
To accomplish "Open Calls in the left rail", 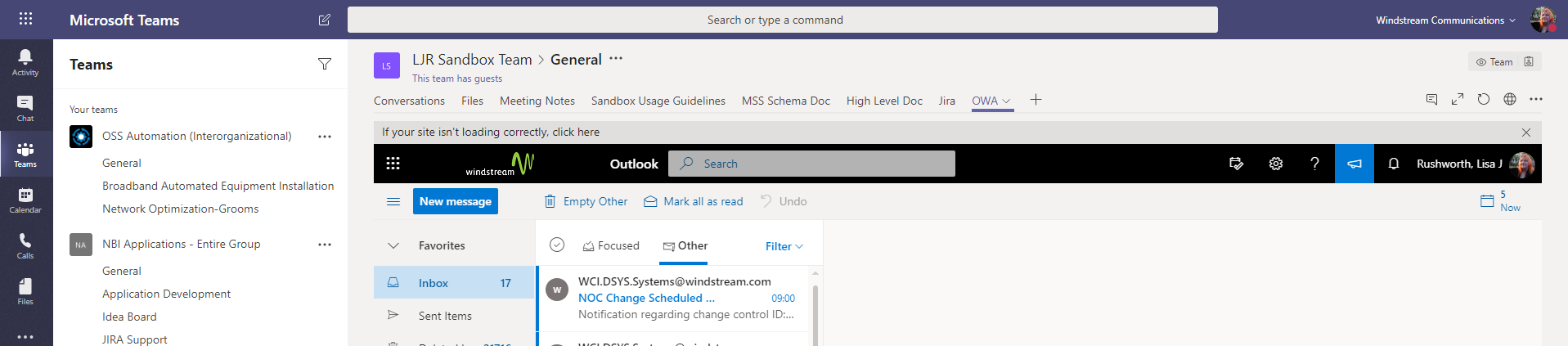I will coord(25,245).
